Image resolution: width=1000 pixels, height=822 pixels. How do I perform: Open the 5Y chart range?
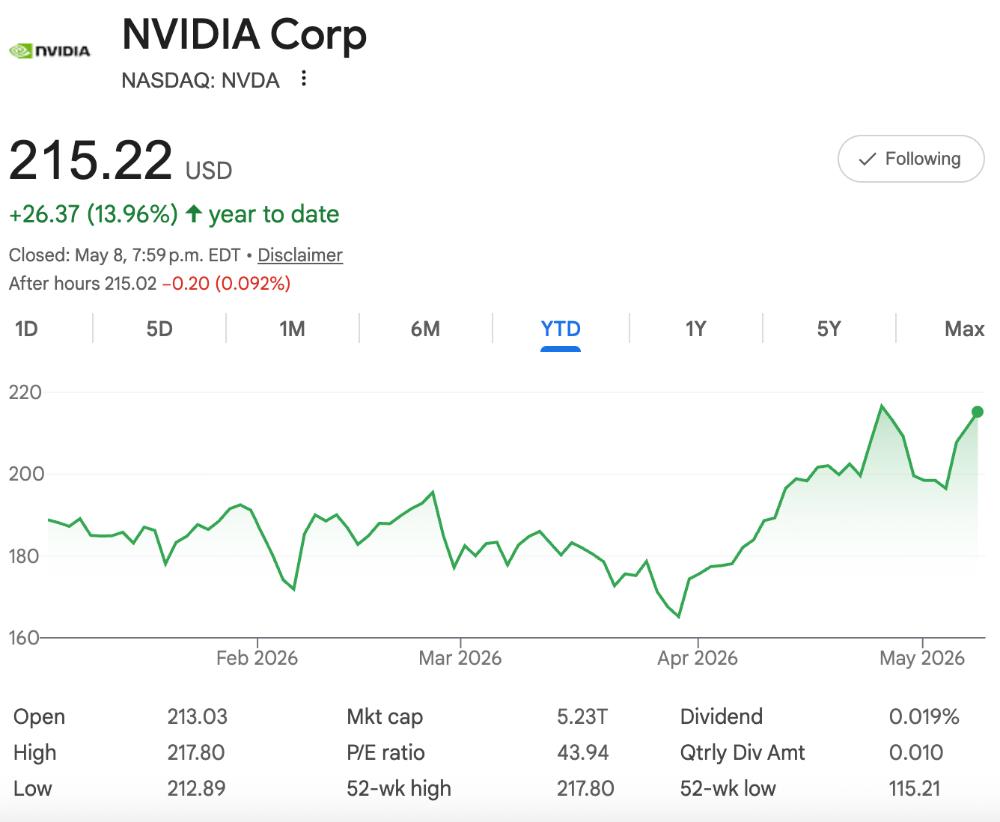pyautogui.click(x=829, y=329)
